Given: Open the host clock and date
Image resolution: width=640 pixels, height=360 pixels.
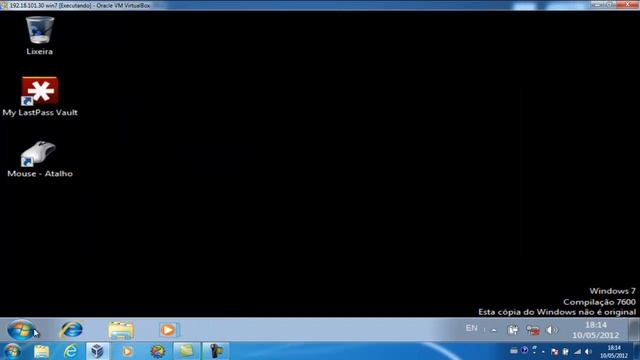Looking at the screenshot, I should coord(613,352).
